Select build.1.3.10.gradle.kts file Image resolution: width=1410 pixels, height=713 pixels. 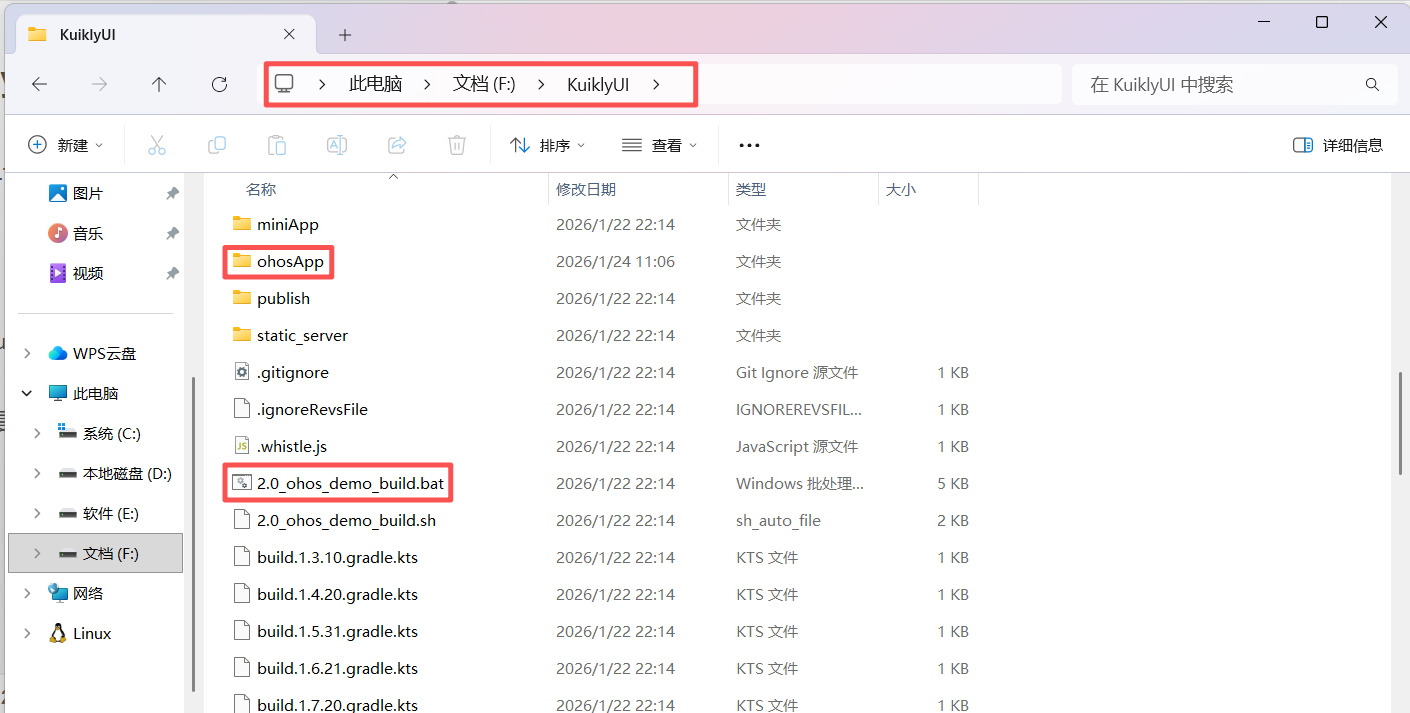point(337,557)
